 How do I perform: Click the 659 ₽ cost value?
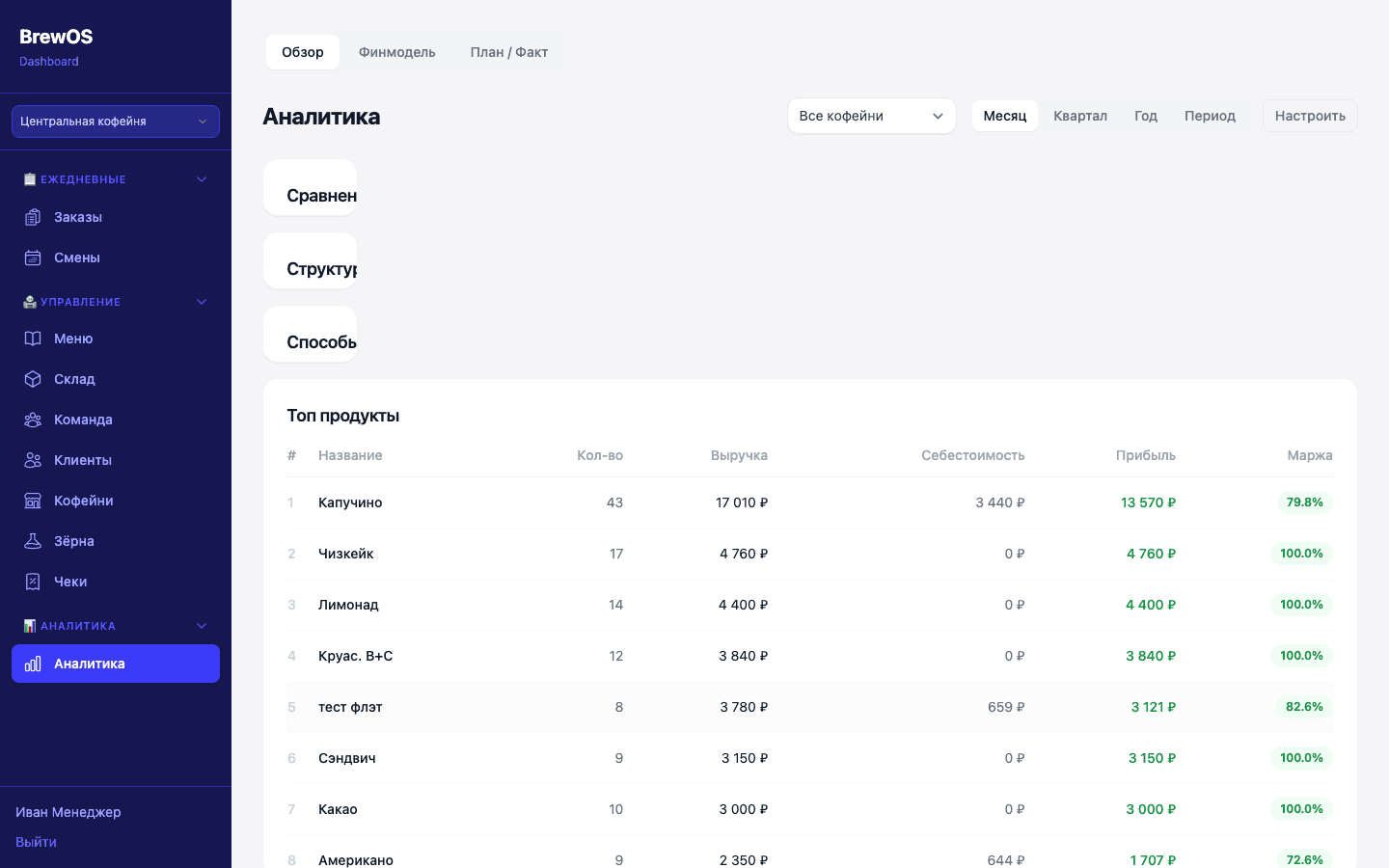(1006, 707)
